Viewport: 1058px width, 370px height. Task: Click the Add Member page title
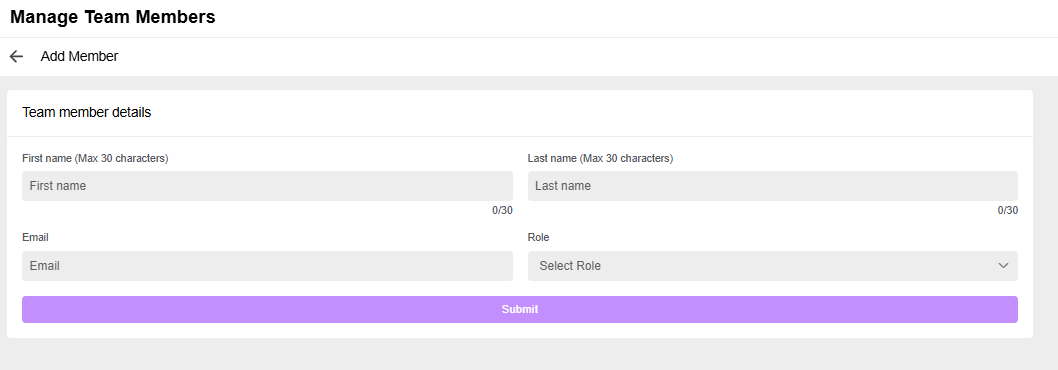79,57
